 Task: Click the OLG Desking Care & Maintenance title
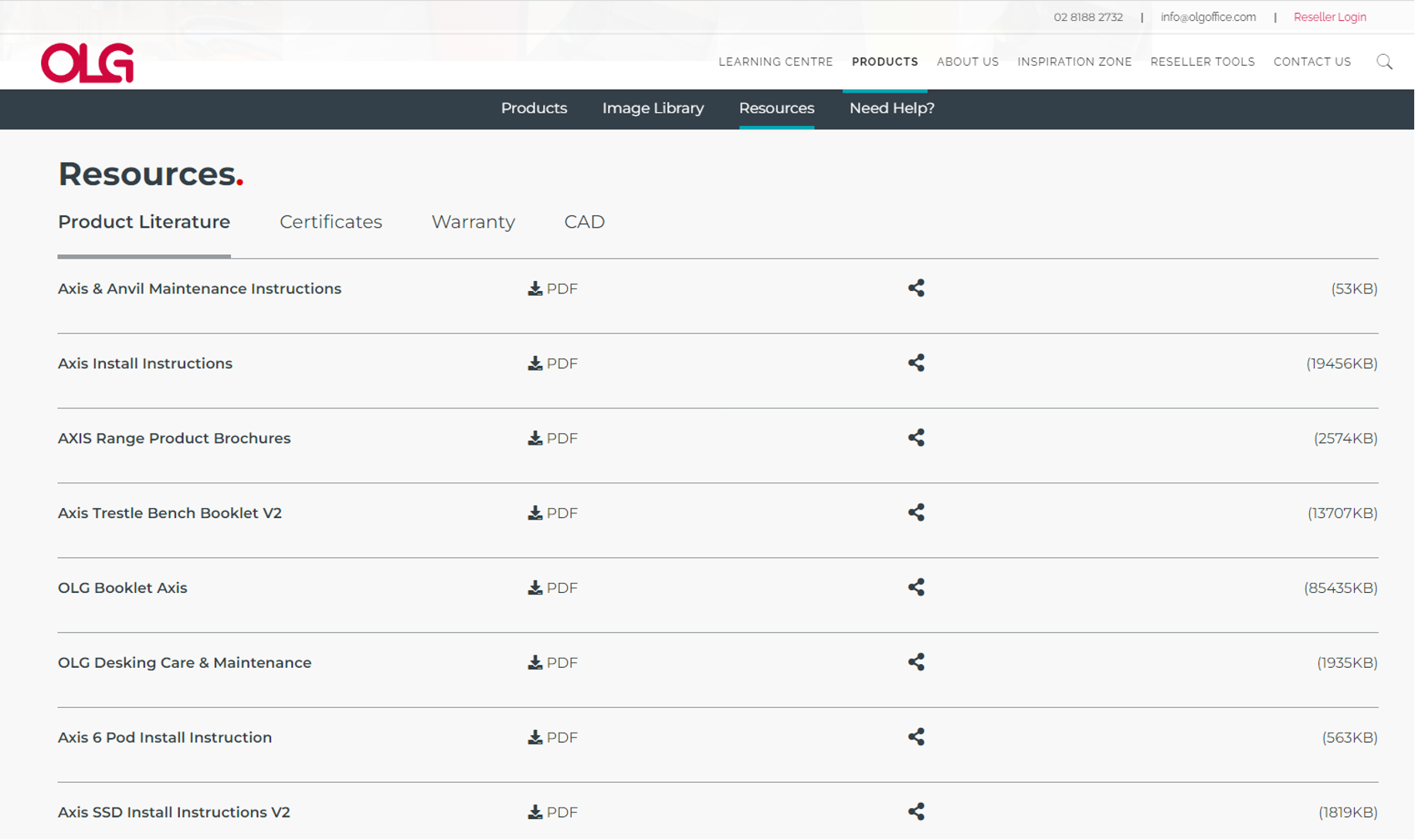(184, 663)
